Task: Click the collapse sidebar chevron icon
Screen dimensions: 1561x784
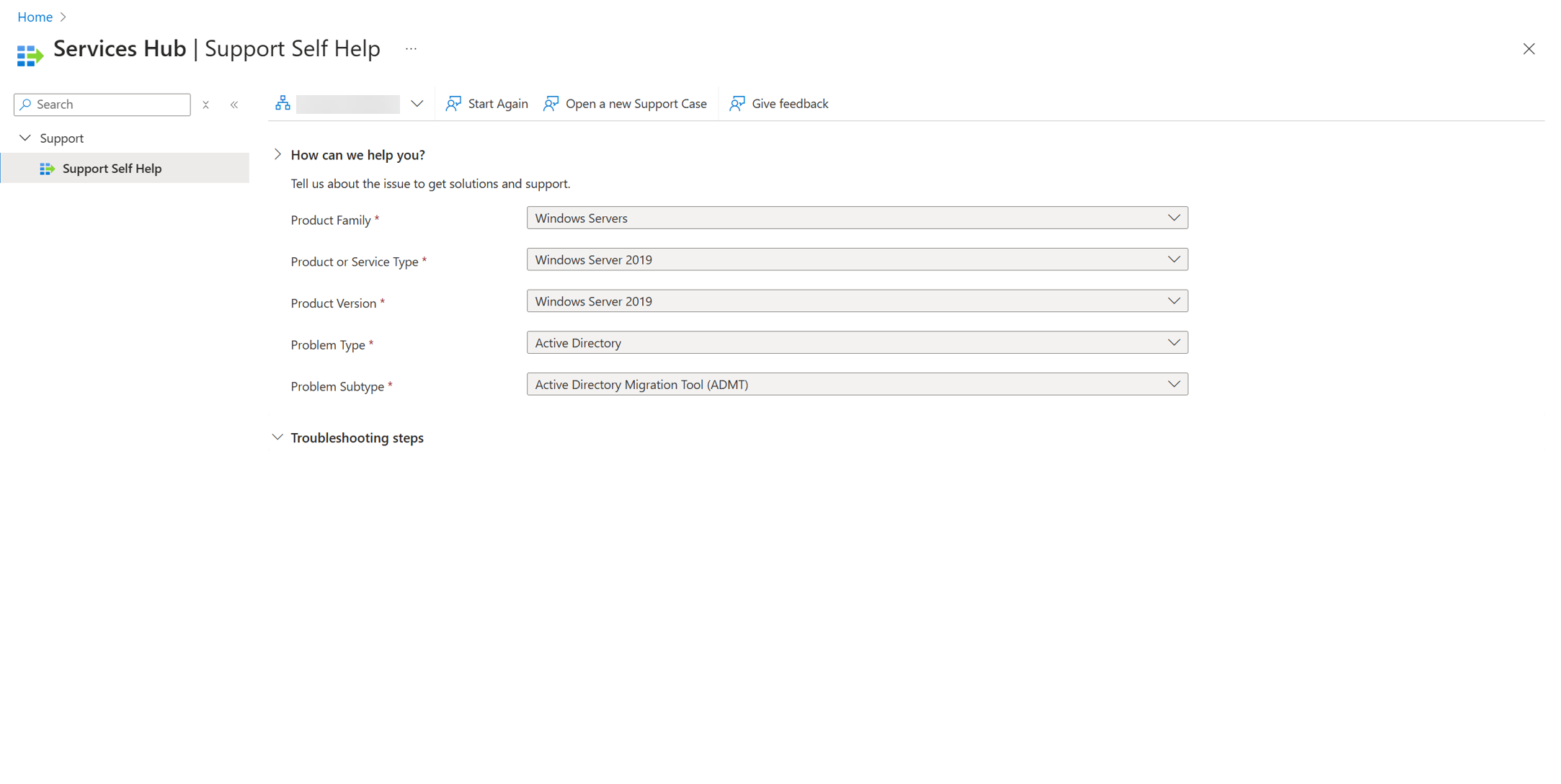Action: click(x=233, y=104)
